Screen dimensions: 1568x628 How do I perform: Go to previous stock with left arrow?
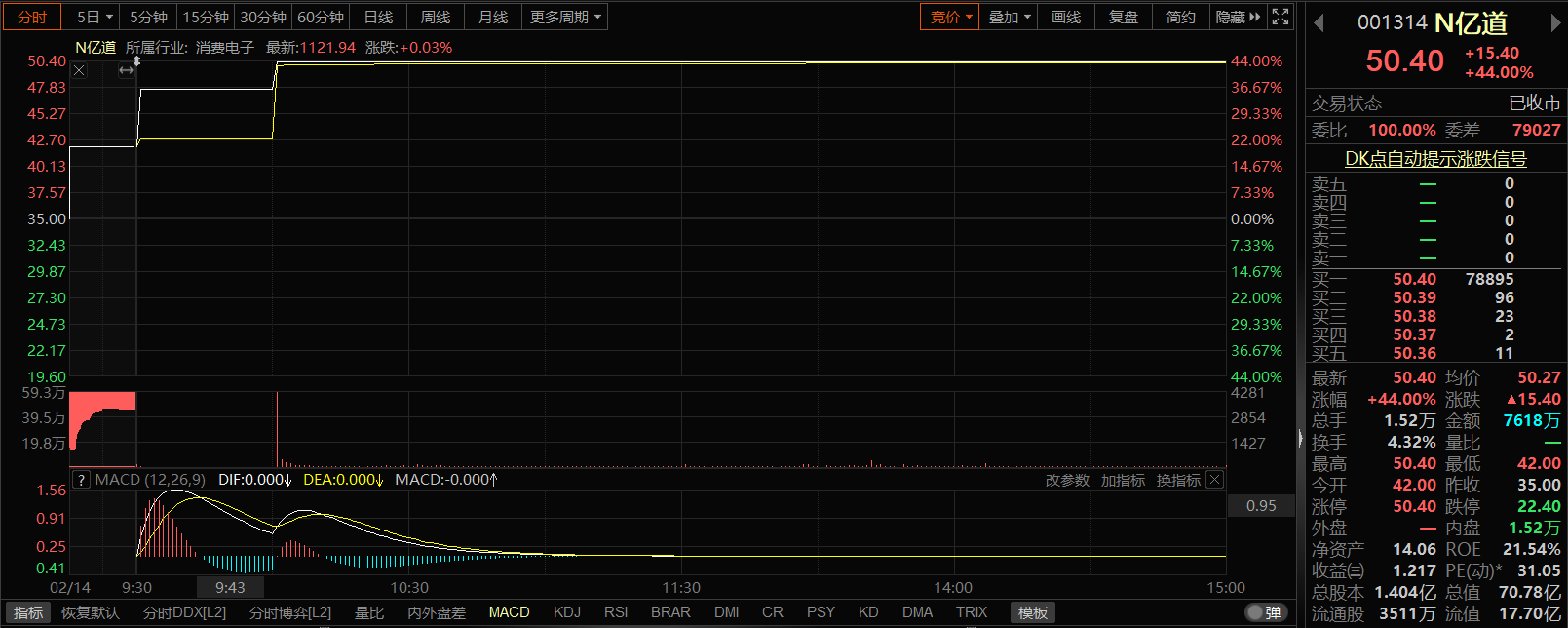coord(1319,23)
